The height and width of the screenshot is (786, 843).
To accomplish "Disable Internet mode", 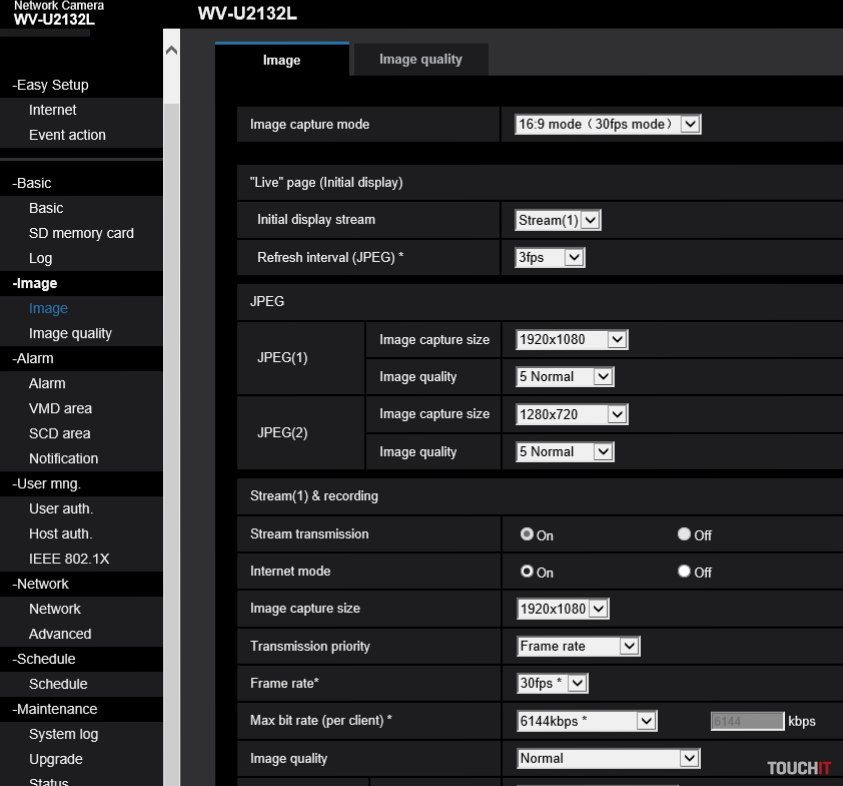I will [683, 571].
